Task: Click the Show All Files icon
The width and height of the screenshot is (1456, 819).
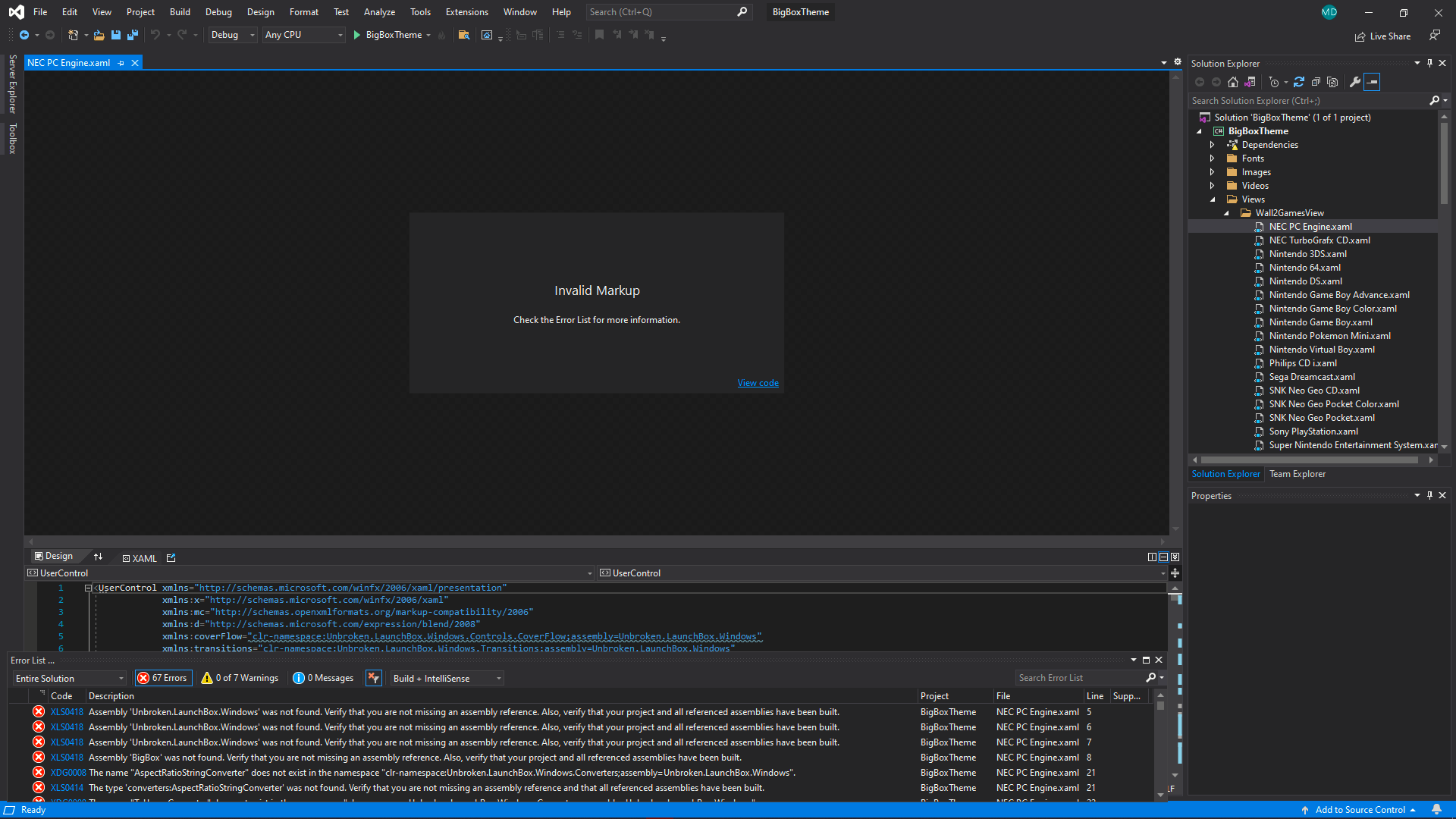Action: [1332, 82]
